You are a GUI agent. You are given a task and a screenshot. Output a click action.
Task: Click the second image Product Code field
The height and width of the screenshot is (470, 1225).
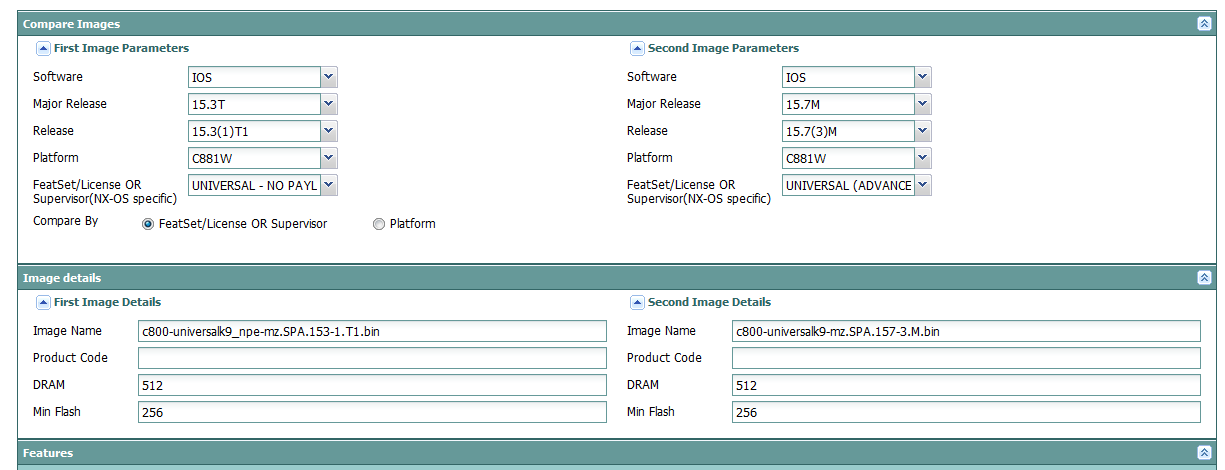(x=966, y=358)
